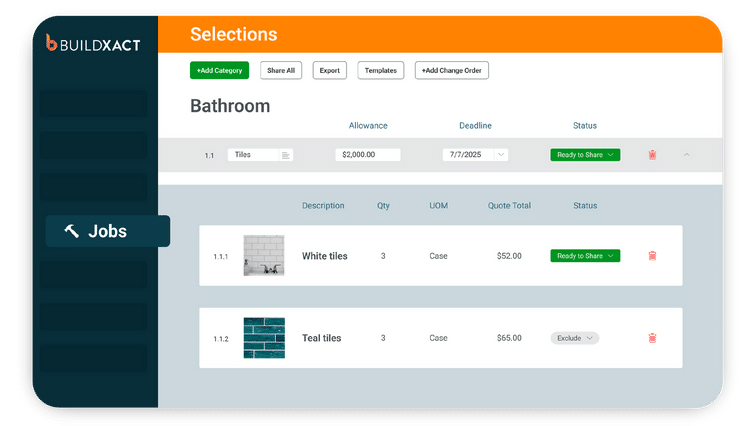752x426 pixels.
Task: Click the Selections page title
Action: pyautogui.click(x=234, y=35)
